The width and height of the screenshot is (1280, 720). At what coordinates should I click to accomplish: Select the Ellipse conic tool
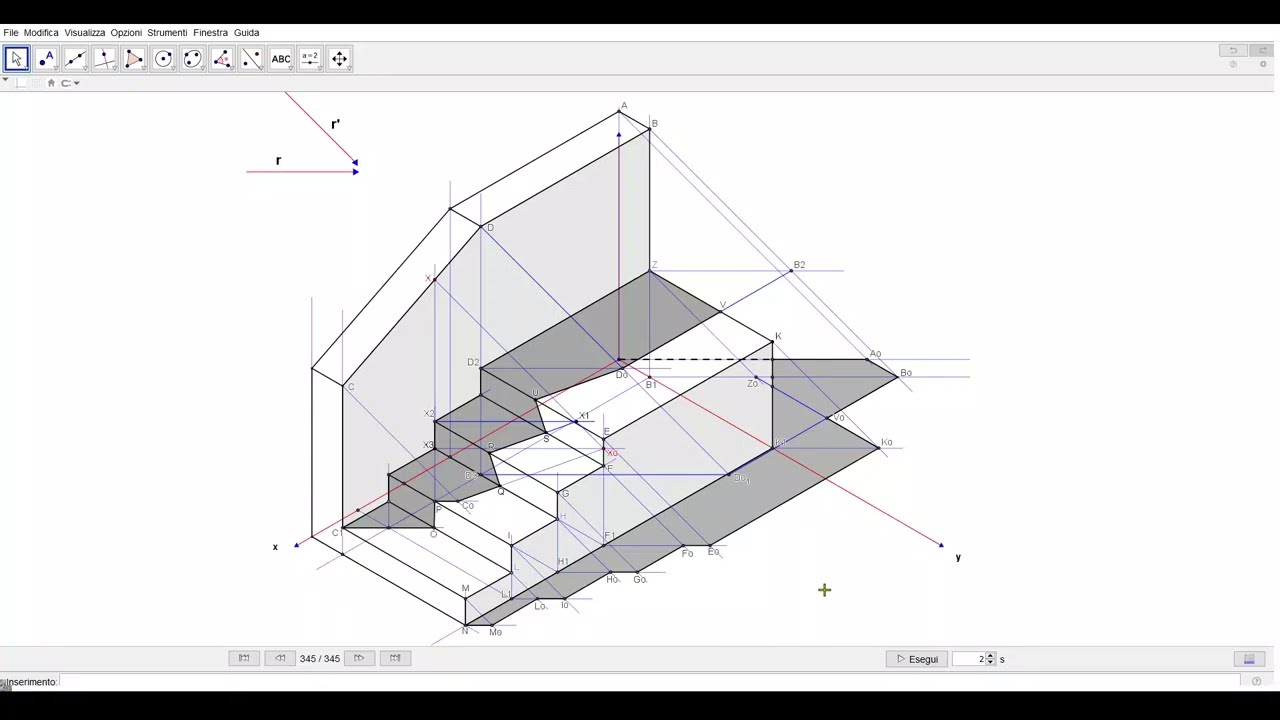[x=193, y=59]
